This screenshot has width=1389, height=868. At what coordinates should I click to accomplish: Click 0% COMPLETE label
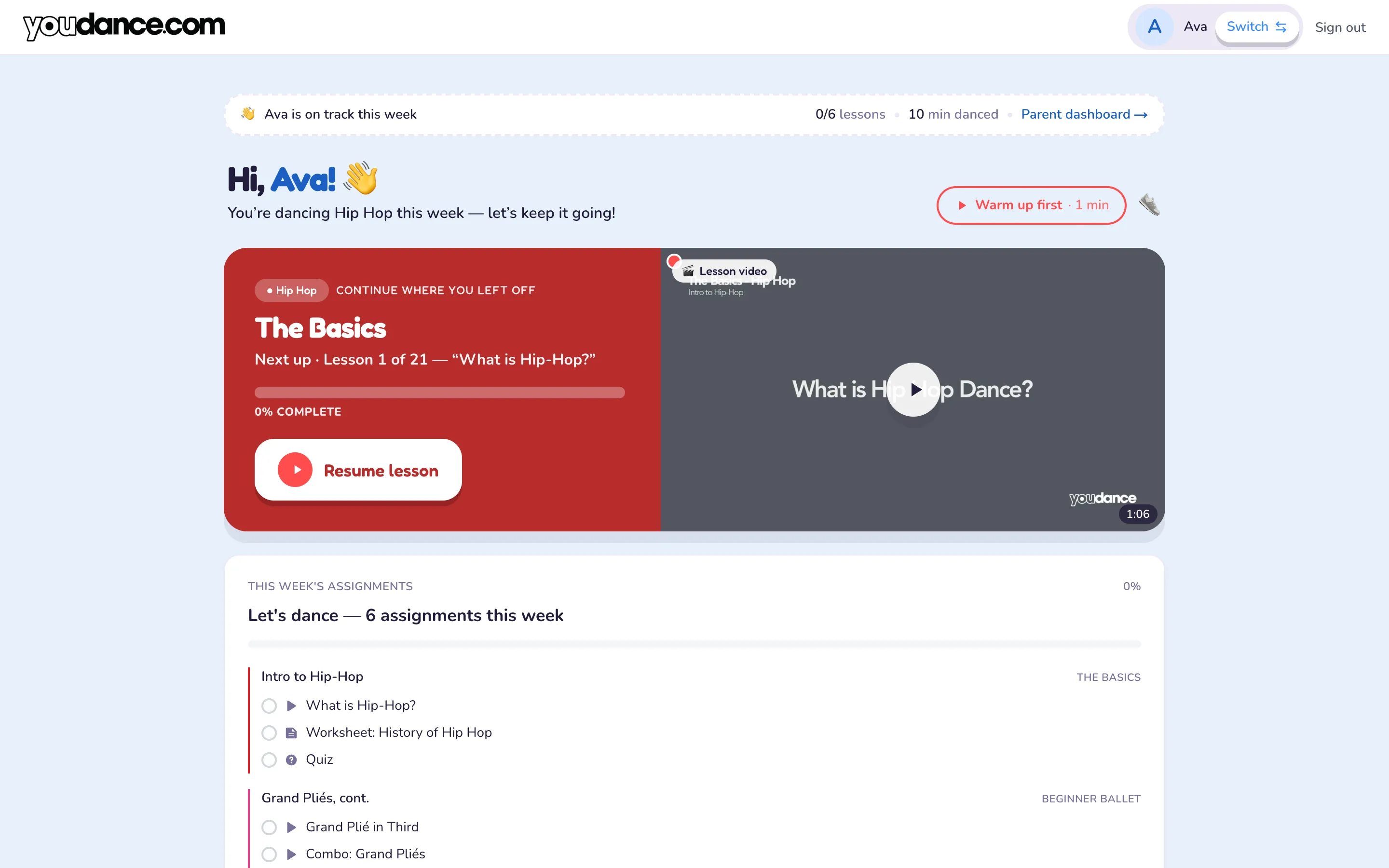point(298,412)
